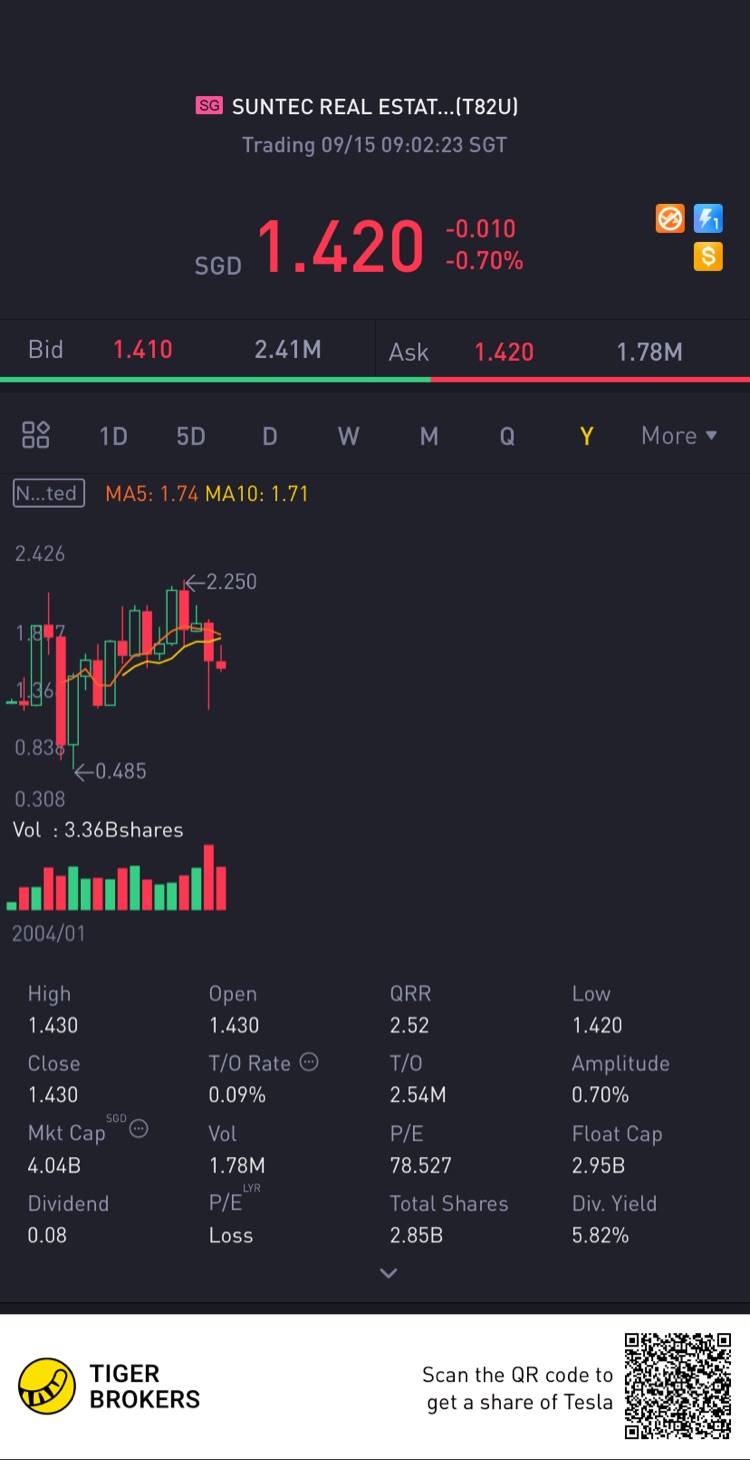Tap the Dividend 0.08 value

click(x=47, y=1235)
